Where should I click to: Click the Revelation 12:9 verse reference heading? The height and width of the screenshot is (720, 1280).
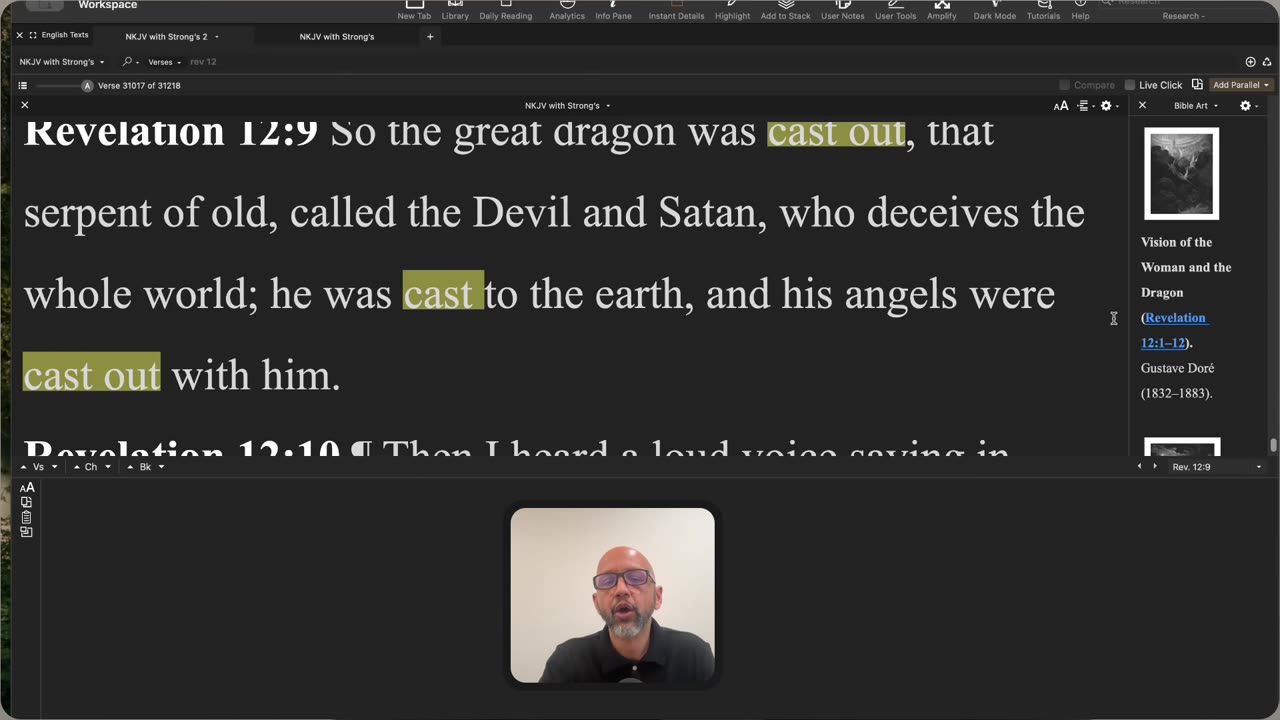click(171, 133)
